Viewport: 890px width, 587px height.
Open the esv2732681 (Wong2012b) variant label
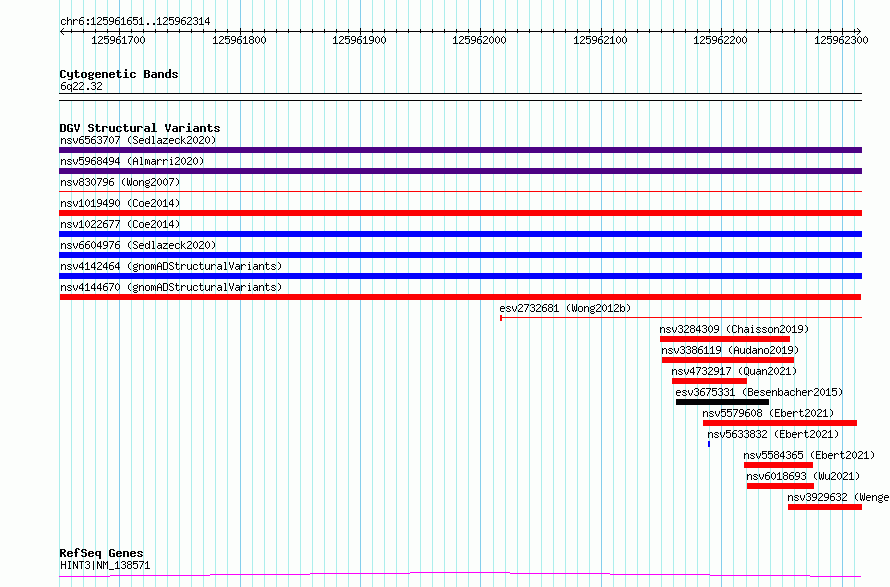coord(565,308)
